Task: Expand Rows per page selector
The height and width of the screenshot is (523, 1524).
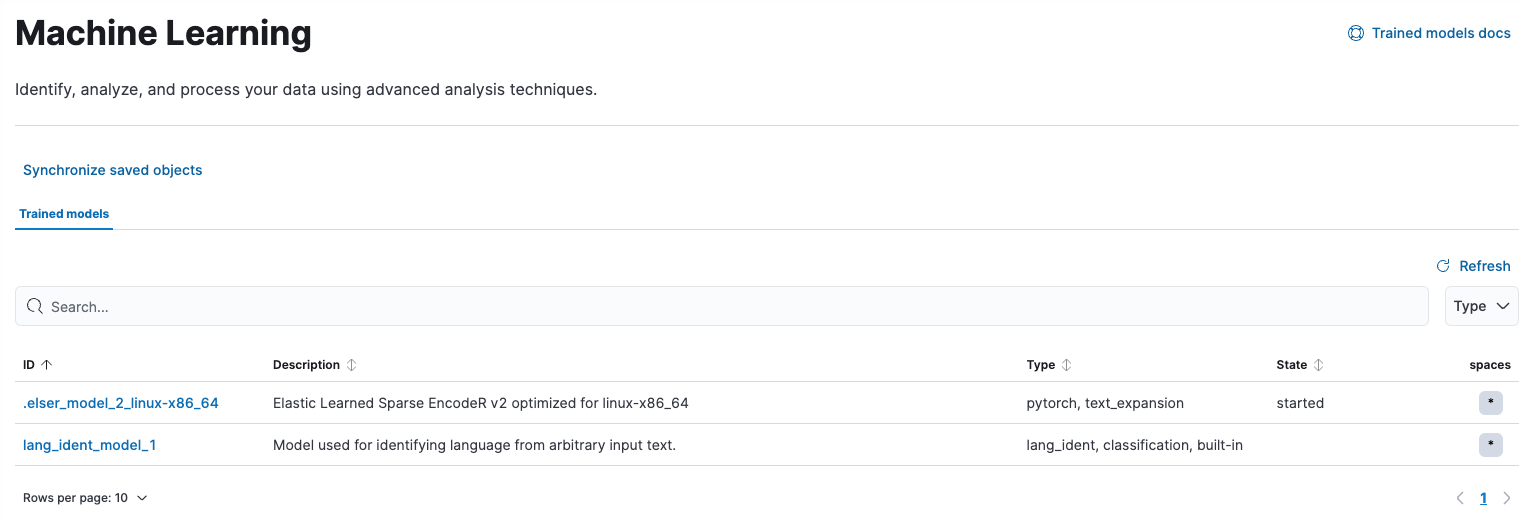Action: (x=85, y=498)
